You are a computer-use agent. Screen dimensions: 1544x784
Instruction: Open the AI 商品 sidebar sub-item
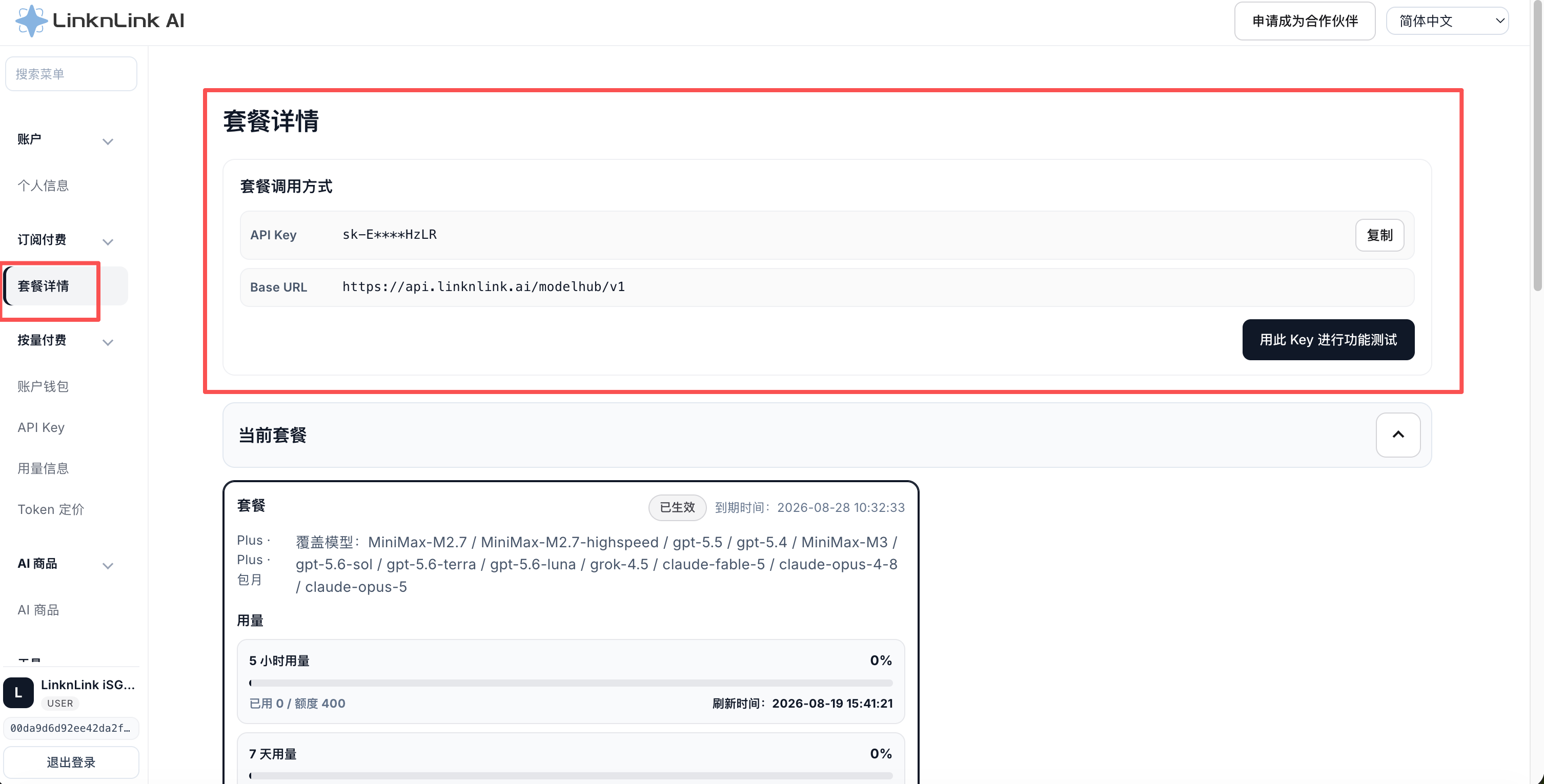38,610
